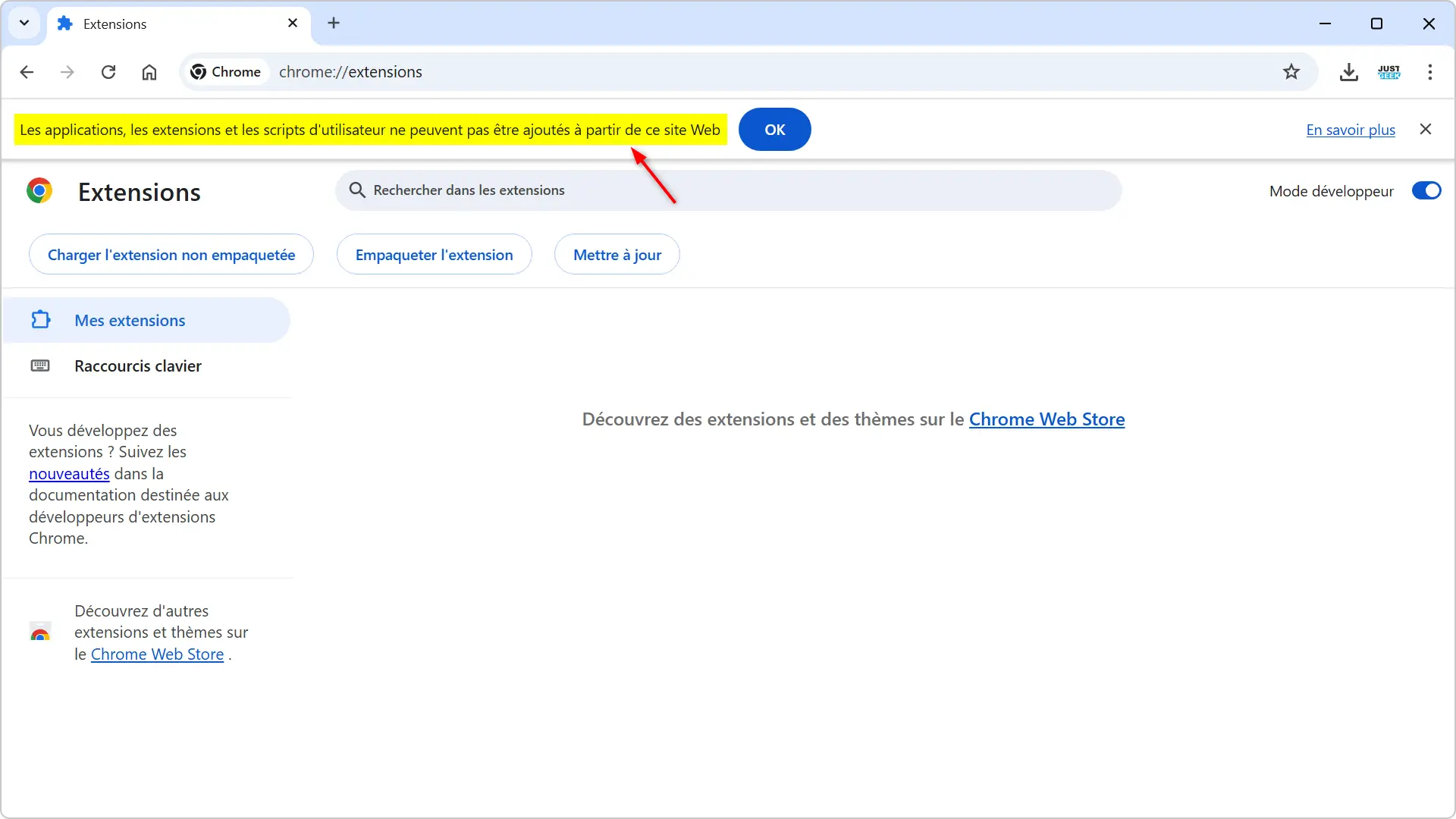Viewport: 1456px width, 819px height.
Task: Open the home page
Action: click(x=149, y=72)
